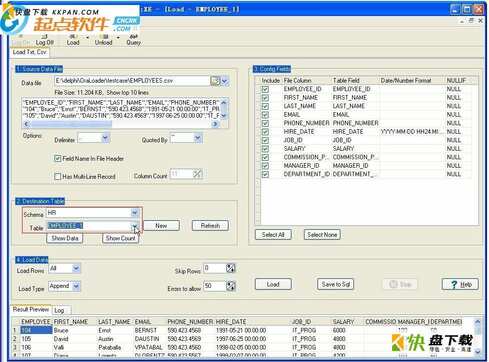Click the Show Count button
Viewport: 489px width, 362px height.
click(120, 238)
